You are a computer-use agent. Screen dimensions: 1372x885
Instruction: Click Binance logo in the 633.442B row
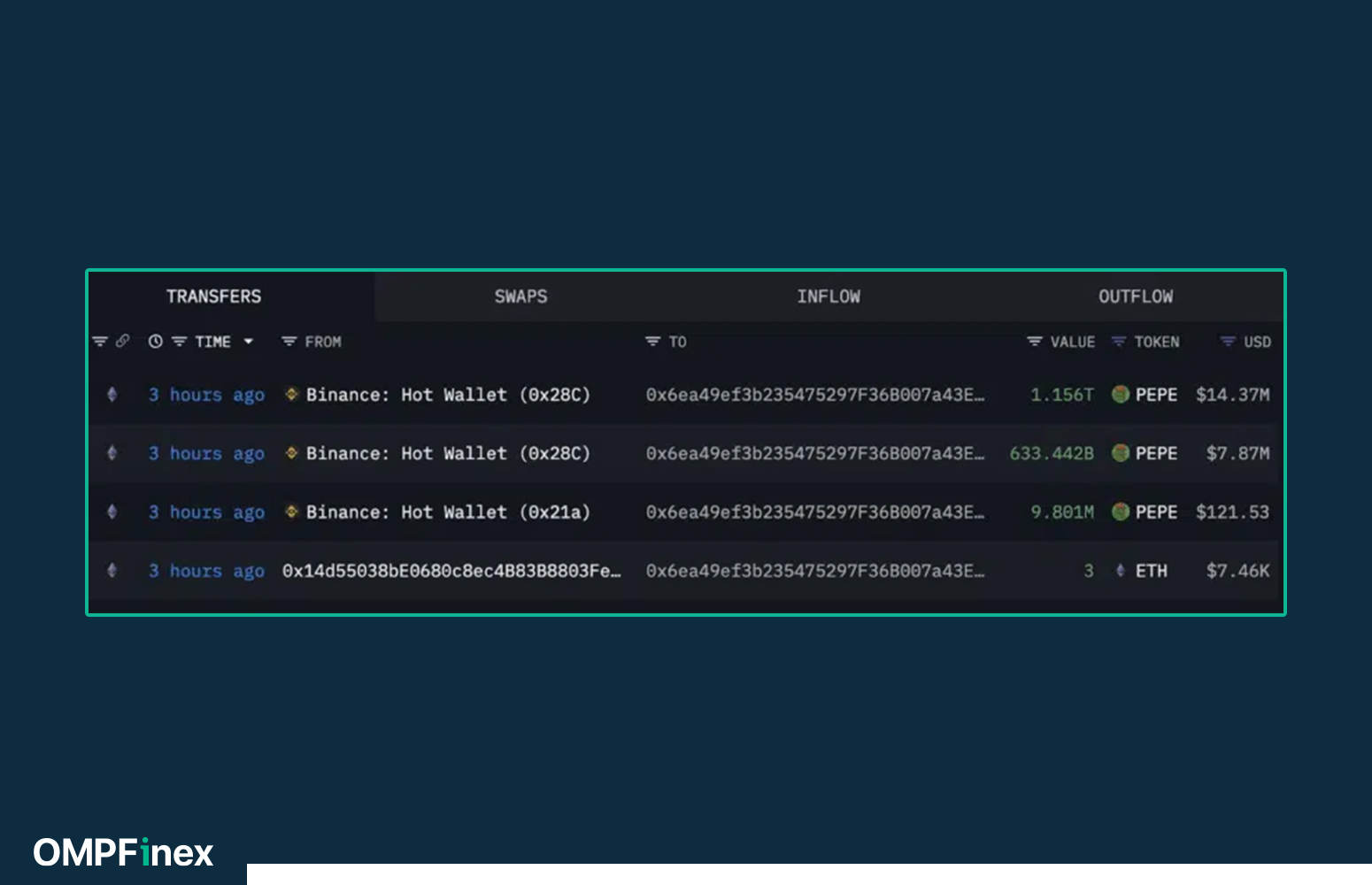click(291, 453)
